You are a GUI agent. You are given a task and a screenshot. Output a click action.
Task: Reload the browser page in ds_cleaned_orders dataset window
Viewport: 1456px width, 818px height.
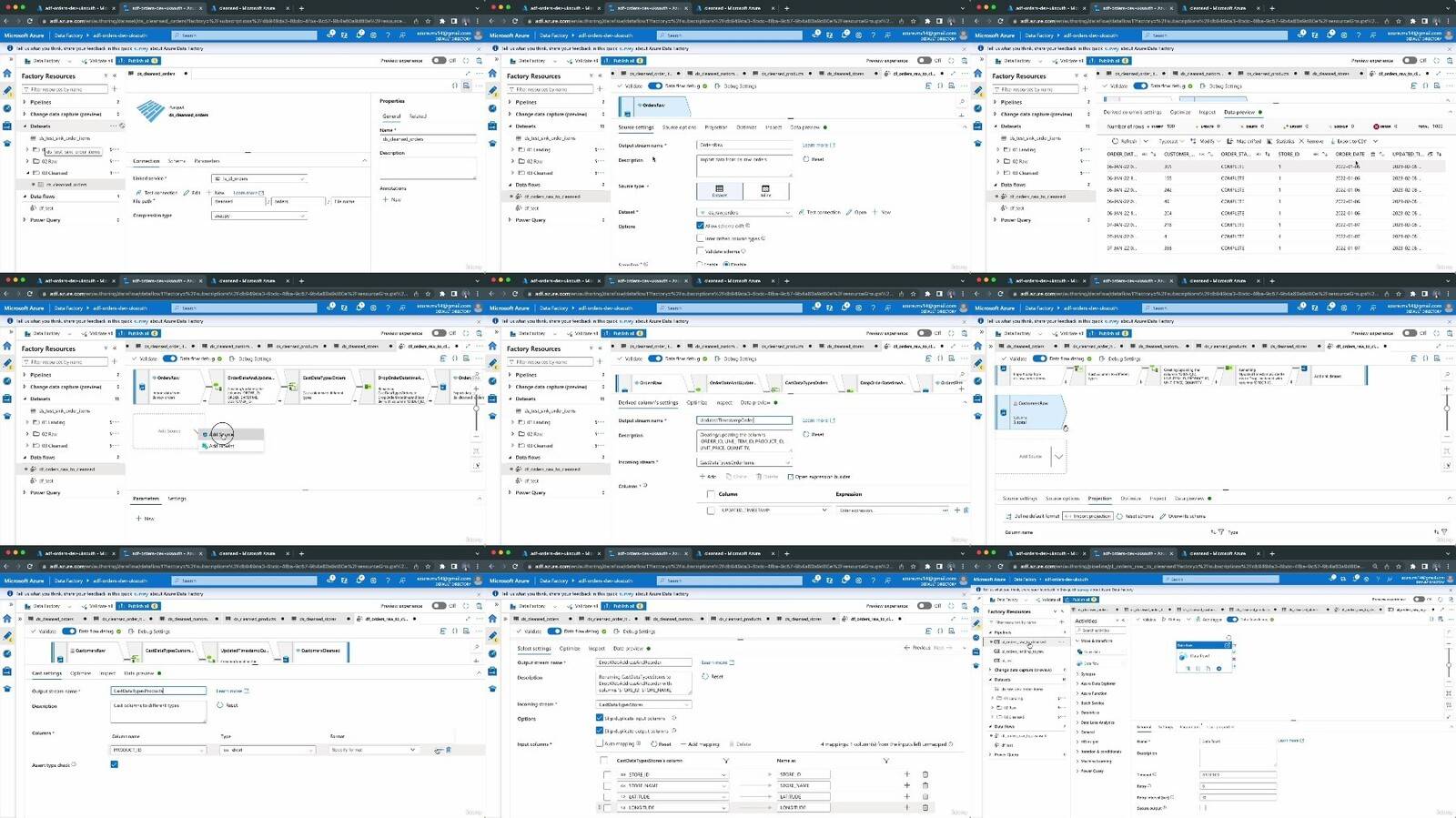[30, 21]
